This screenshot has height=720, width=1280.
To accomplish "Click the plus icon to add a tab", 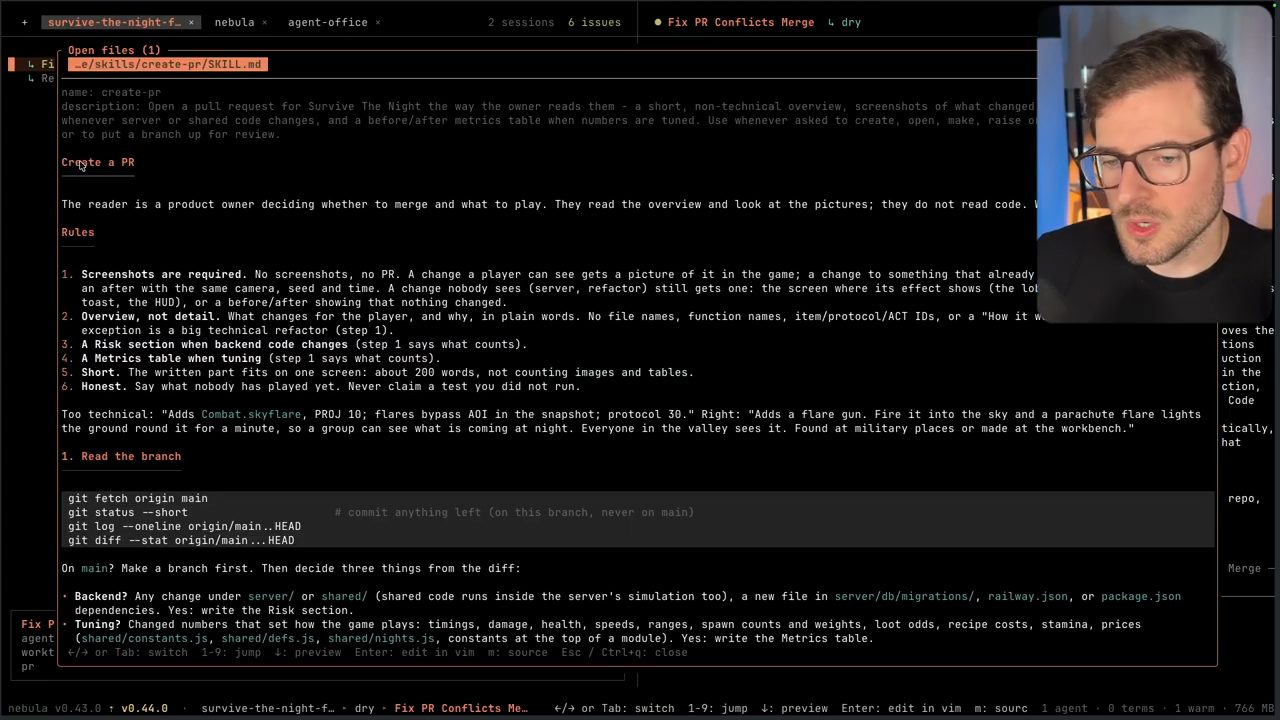I will click(25, 22).
